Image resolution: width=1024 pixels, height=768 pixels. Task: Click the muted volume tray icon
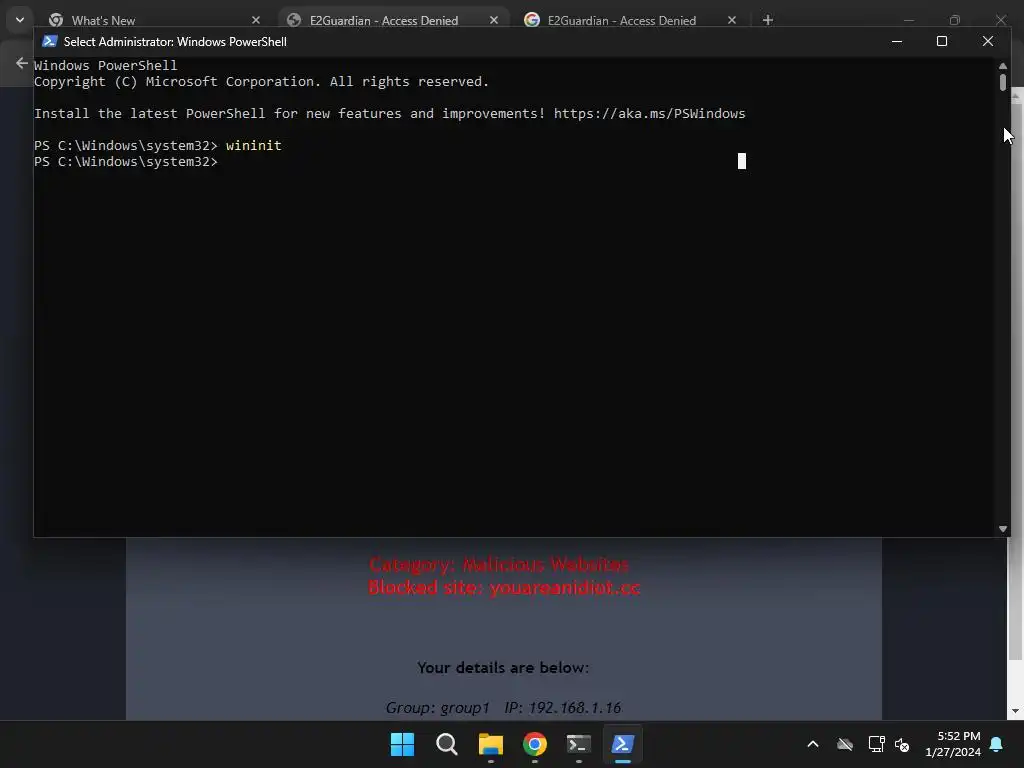902,744
